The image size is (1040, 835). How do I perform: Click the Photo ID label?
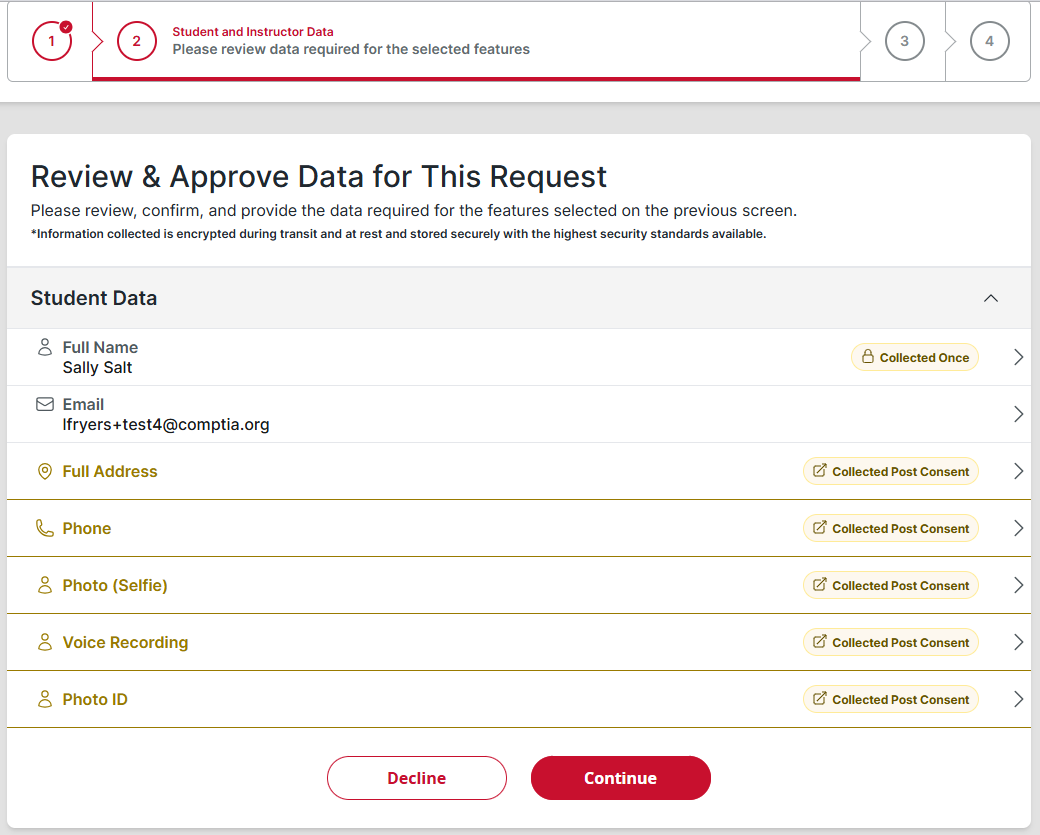(x=95, y=700)
